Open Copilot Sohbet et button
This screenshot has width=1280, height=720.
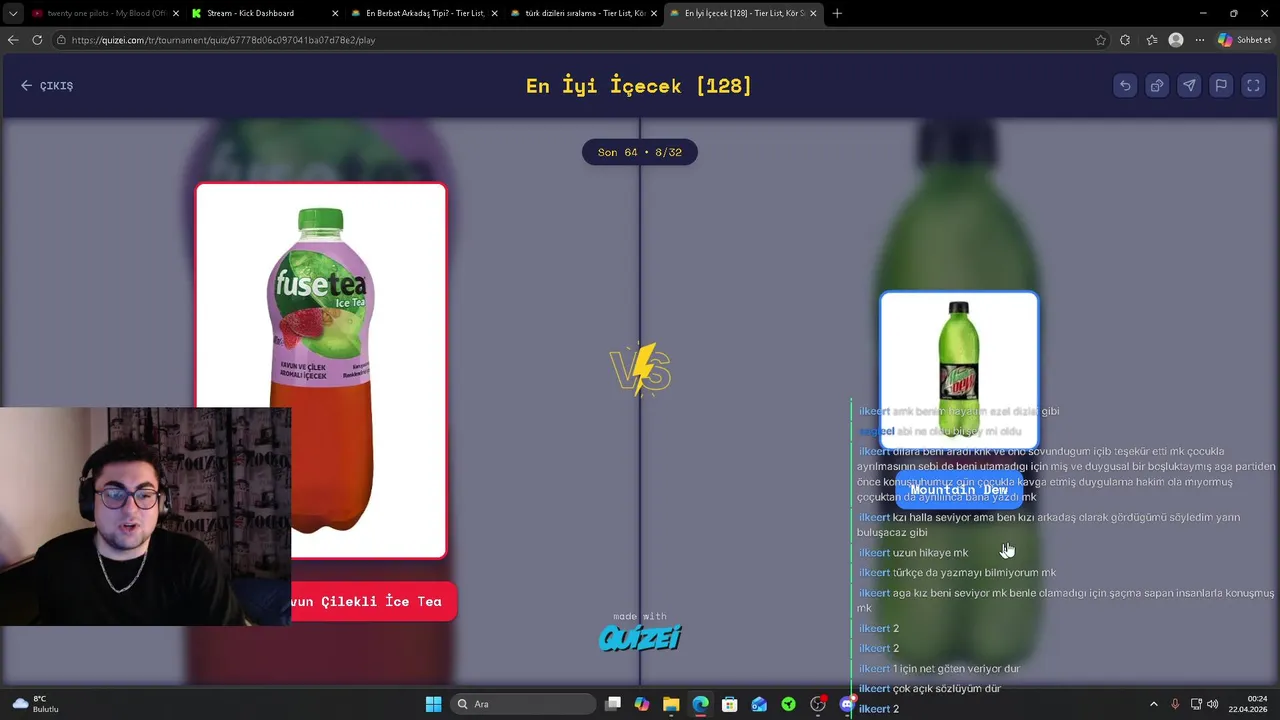point(1245,40)
